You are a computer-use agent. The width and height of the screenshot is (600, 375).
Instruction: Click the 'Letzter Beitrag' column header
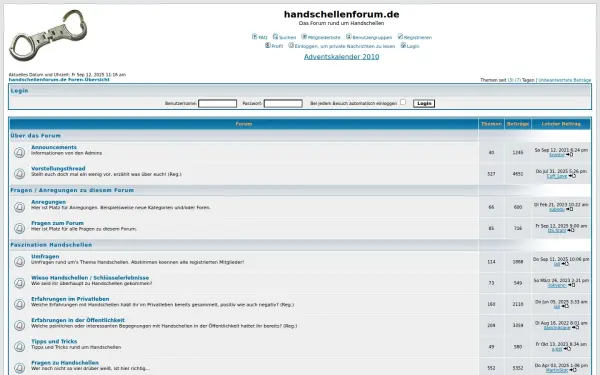(561, 124)
